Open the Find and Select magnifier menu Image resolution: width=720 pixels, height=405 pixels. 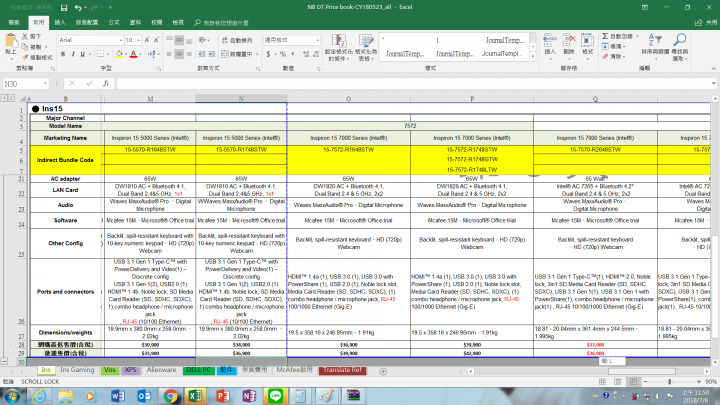tap(680, 47)
